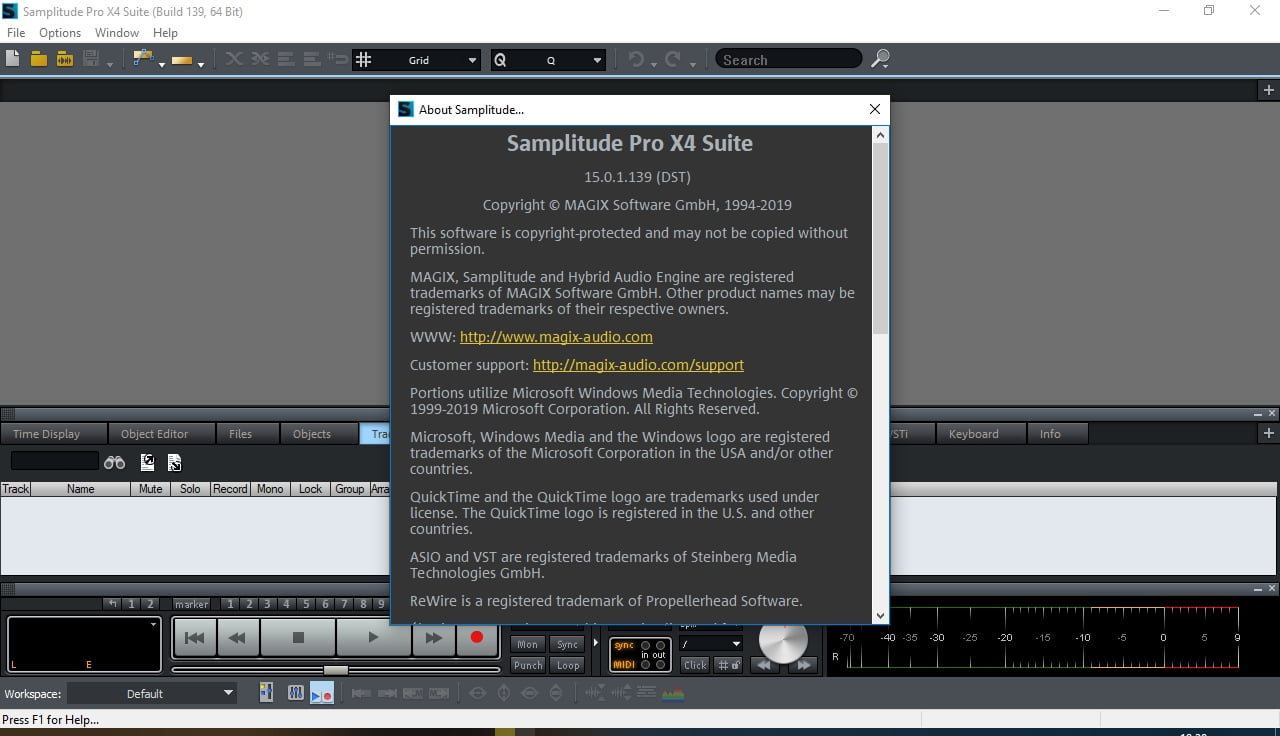
Task: Open a project with the yellow folder icon
Action: coord(38,59)
